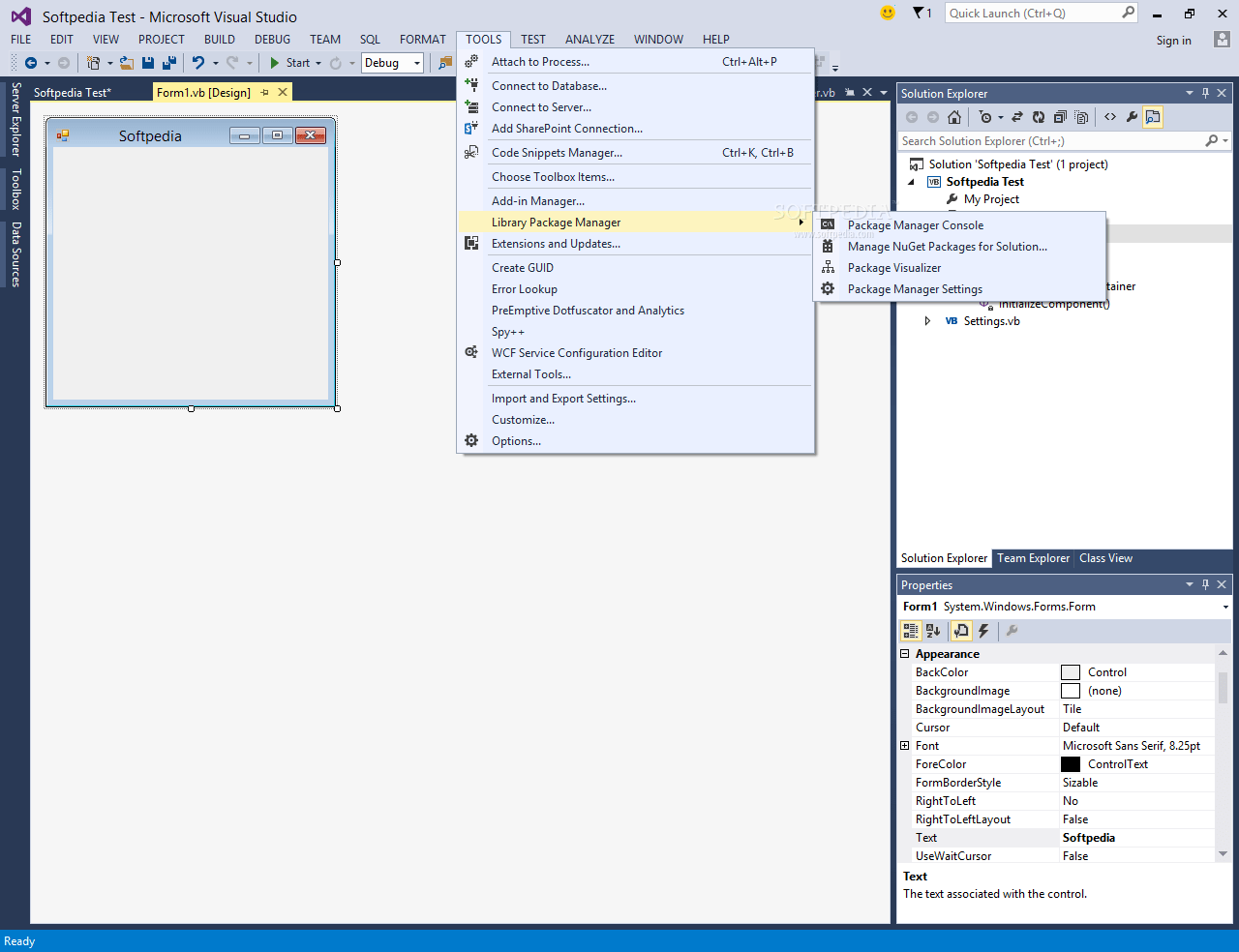
Task: Open the Undo history dropdown arrow
Action: coord(215,63)
